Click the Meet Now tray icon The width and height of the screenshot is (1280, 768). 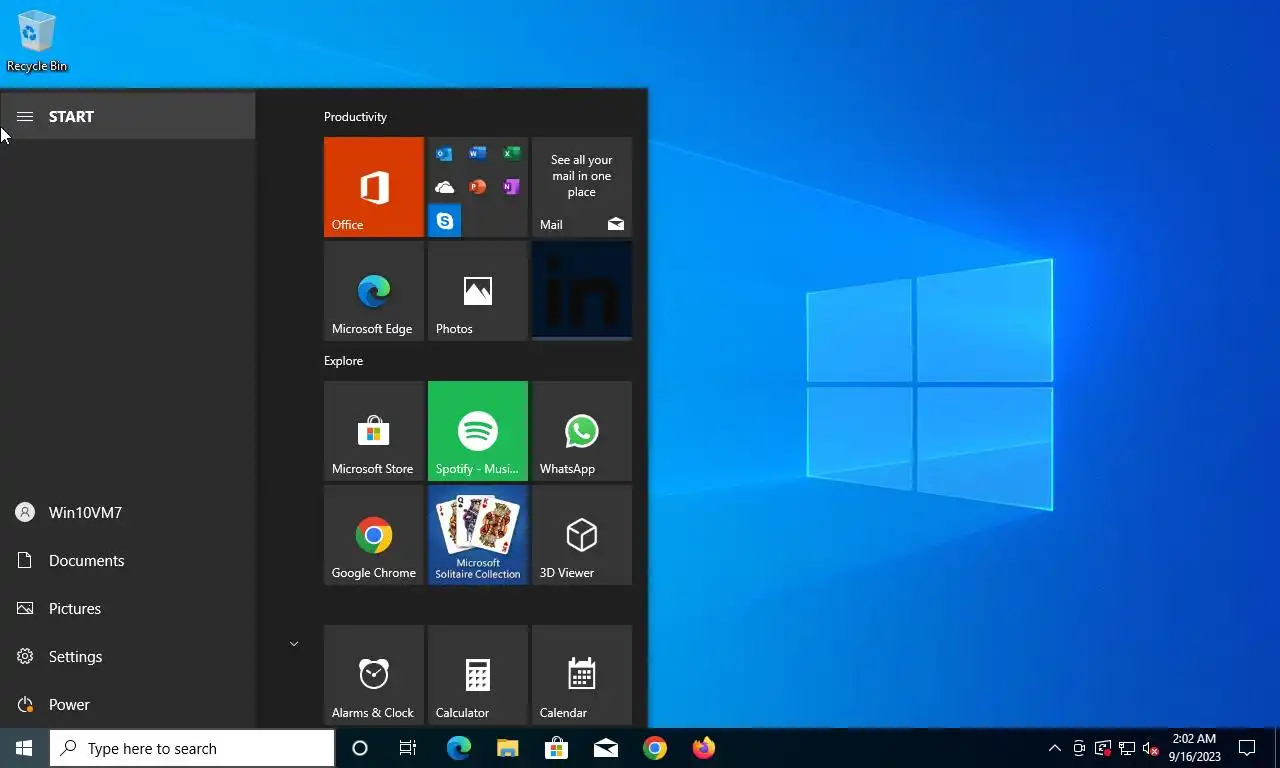(x=1079, y=748)
